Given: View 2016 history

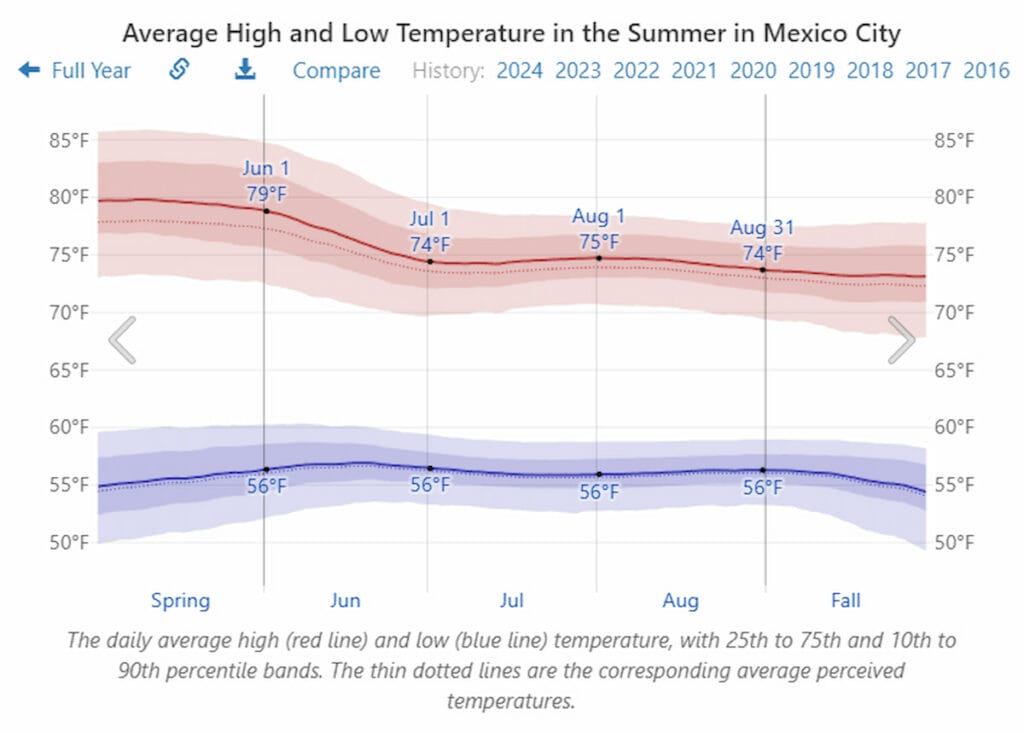Looking at the screenshot, I should point(986,71).
